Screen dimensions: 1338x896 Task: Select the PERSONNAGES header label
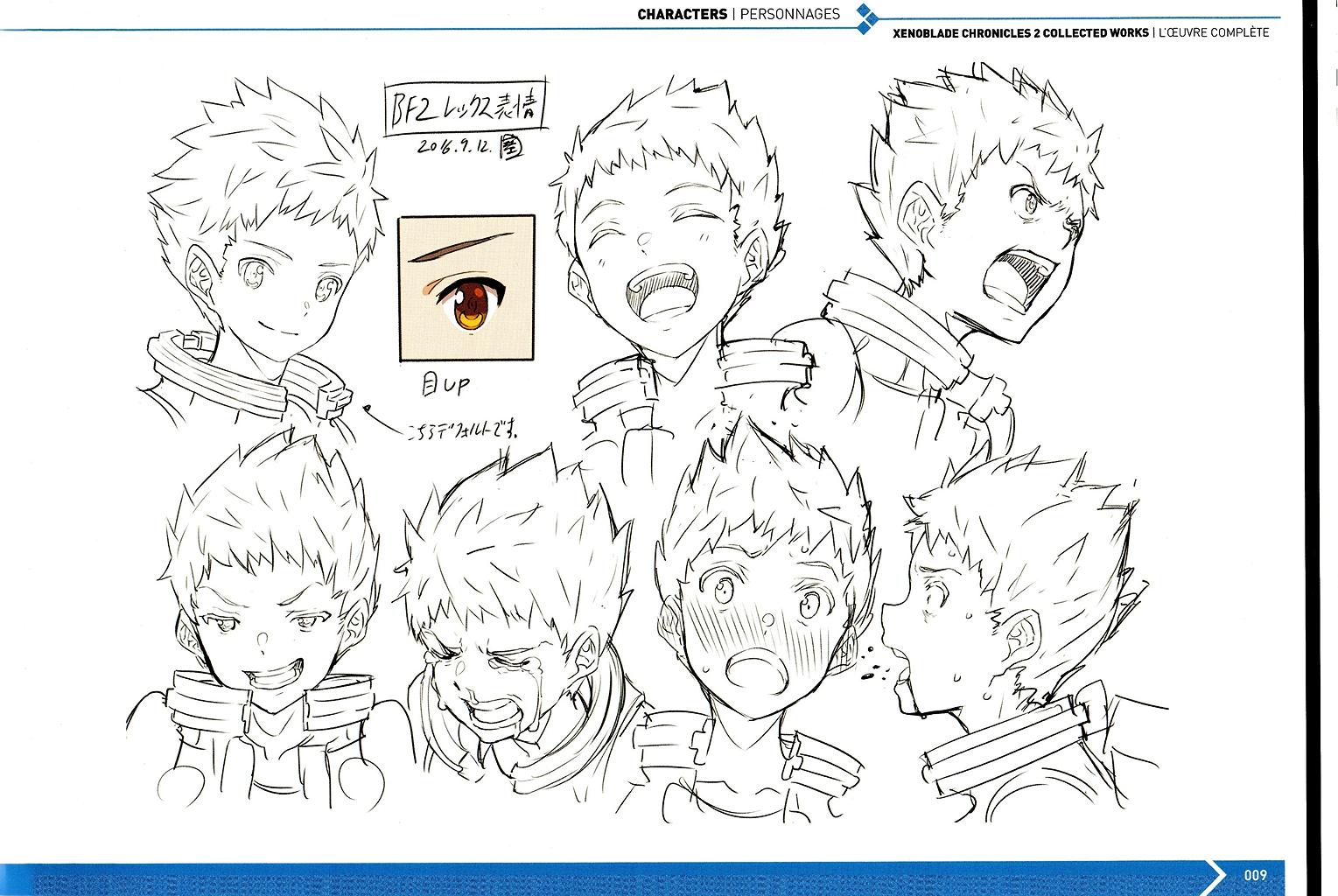[788, 14]
